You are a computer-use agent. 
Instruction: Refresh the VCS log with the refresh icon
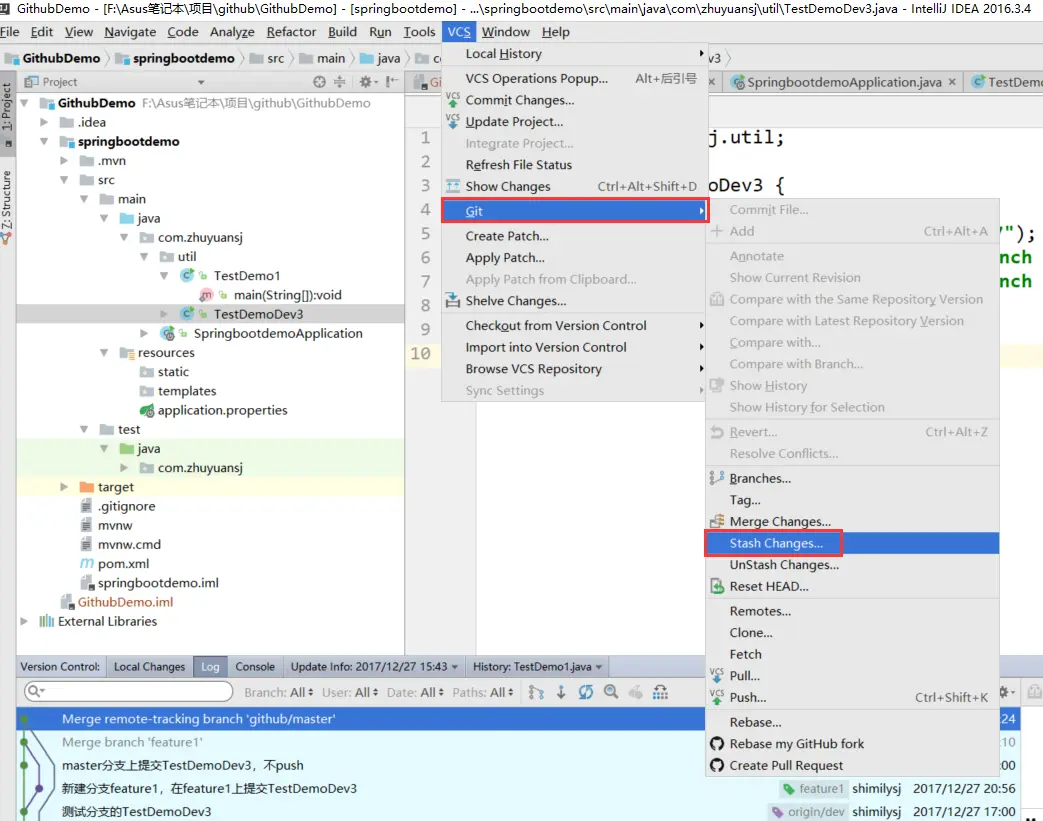[x=585, y=693]
